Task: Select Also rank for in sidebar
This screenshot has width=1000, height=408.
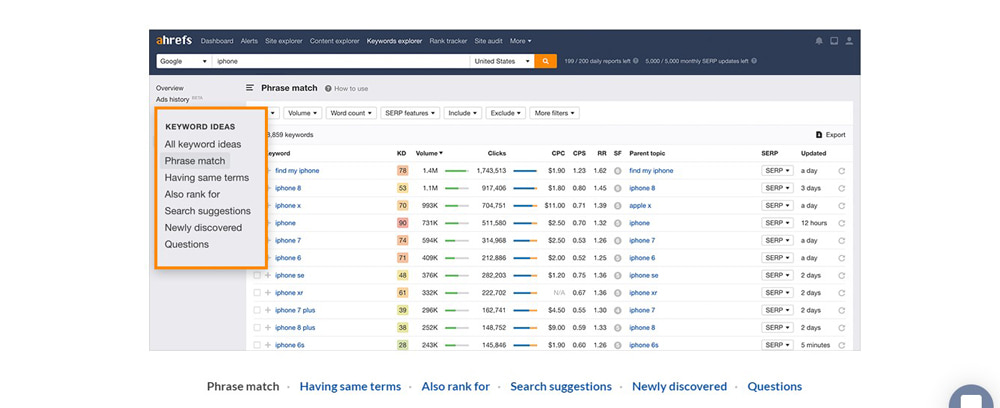Action: coord(192,194)
